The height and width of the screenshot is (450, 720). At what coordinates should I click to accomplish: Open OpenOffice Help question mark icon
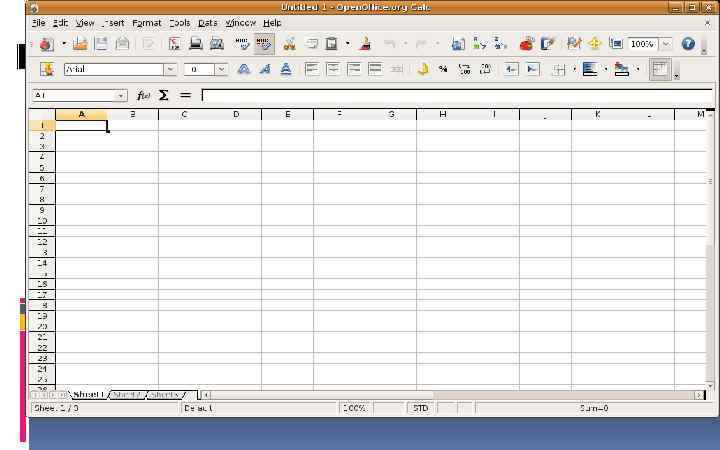click(688, 44)
